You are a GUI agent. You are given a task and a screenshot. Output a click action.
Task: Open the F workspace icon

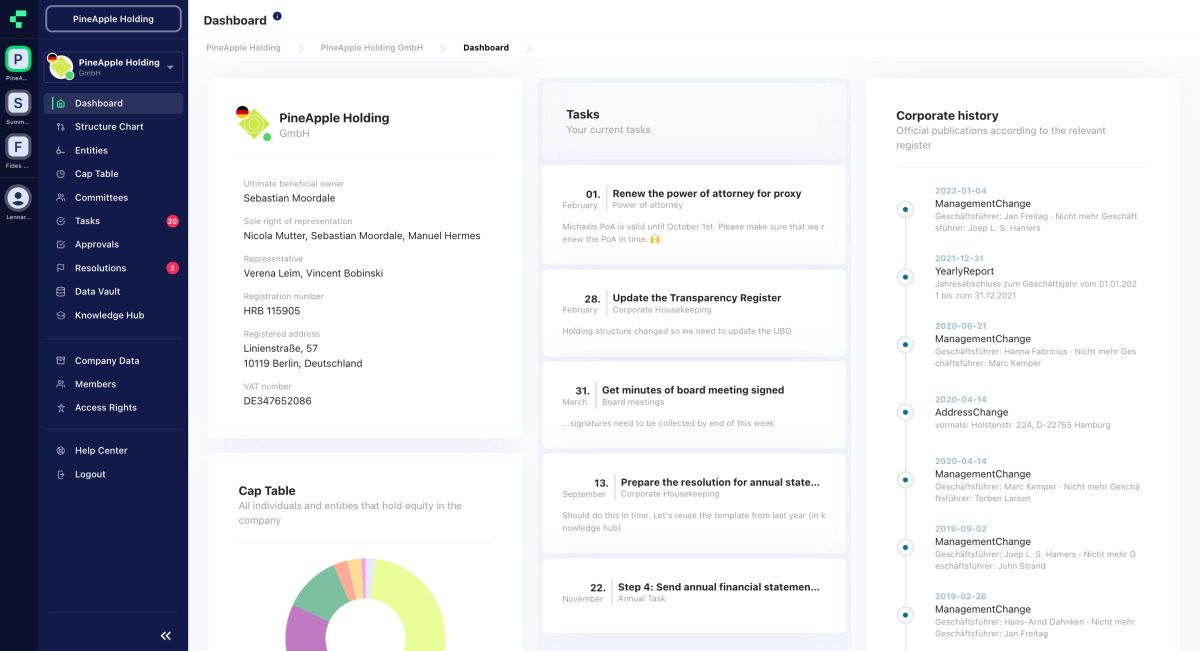click(18, 147)
